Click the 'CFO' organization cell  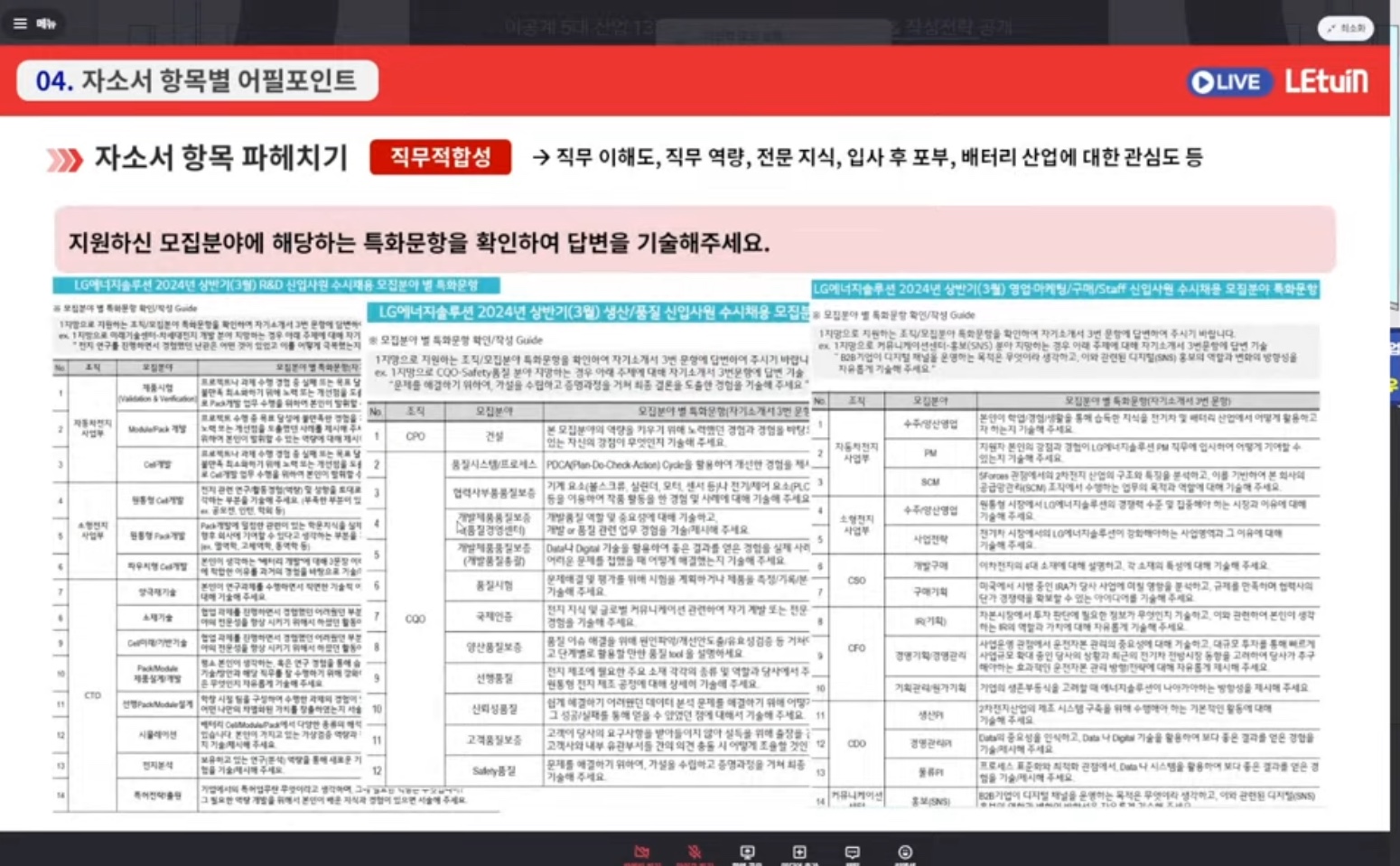coord(856,648)
